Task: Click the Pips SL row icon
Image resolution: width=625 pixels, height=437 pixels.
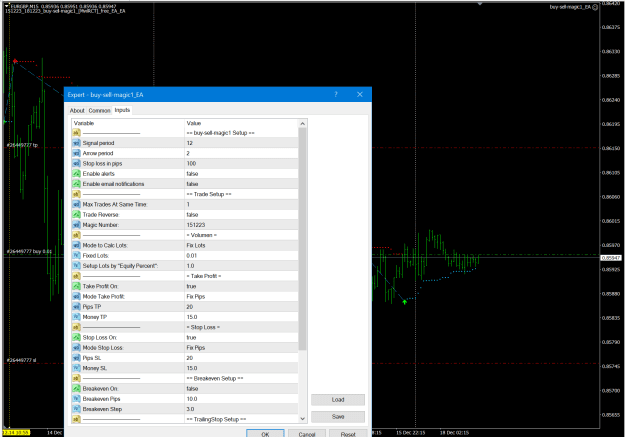Action: pyautogui.click(x=76, y=358)
